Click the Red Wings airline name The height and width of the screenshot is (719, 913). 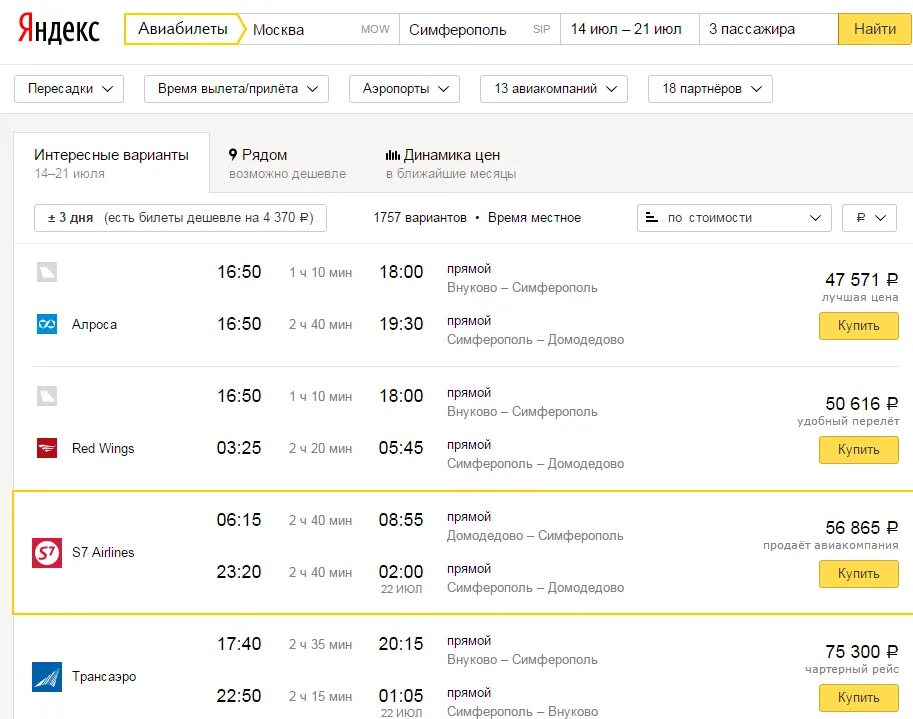point(103,448)
